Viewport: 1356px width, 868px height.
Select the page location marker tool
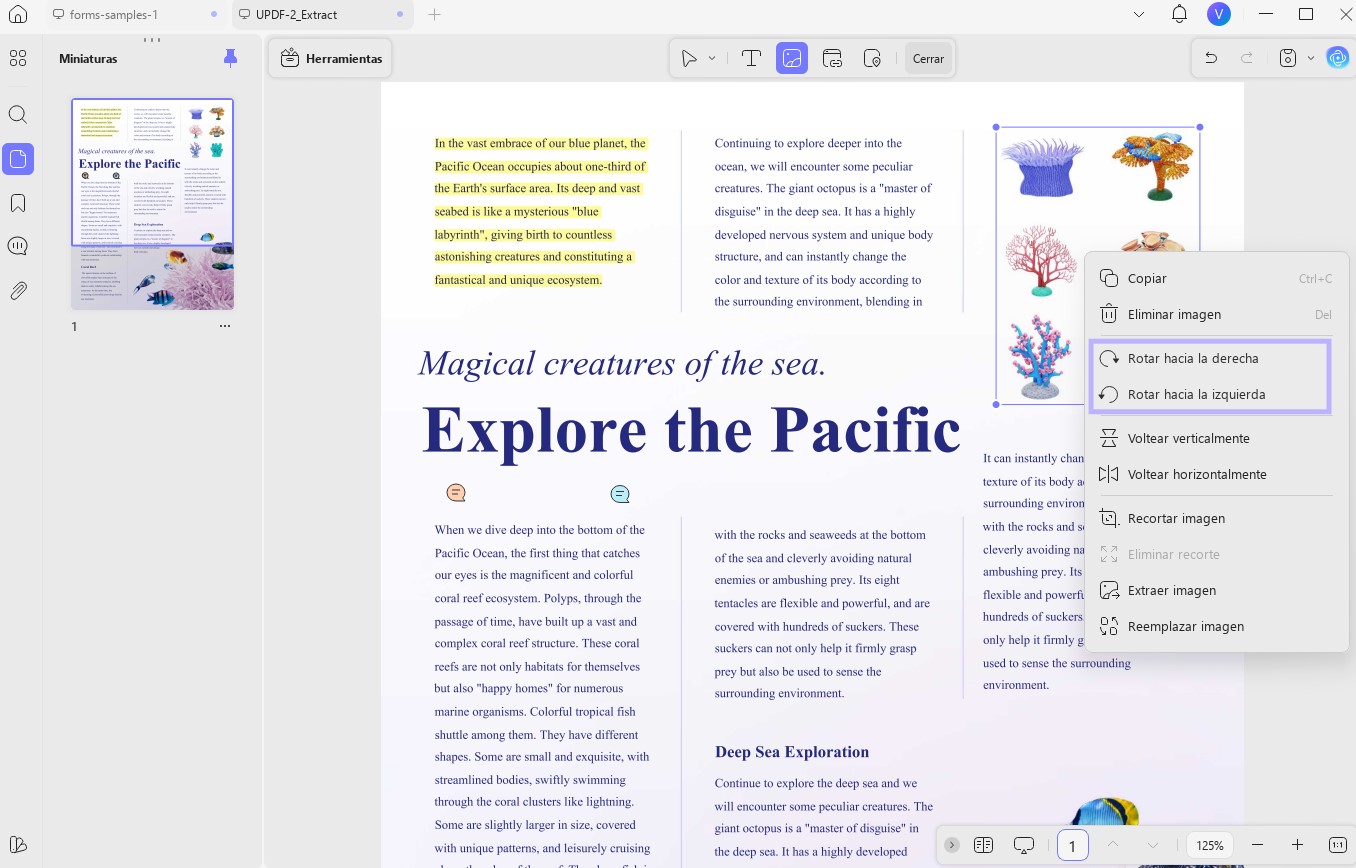coord(872,59)
